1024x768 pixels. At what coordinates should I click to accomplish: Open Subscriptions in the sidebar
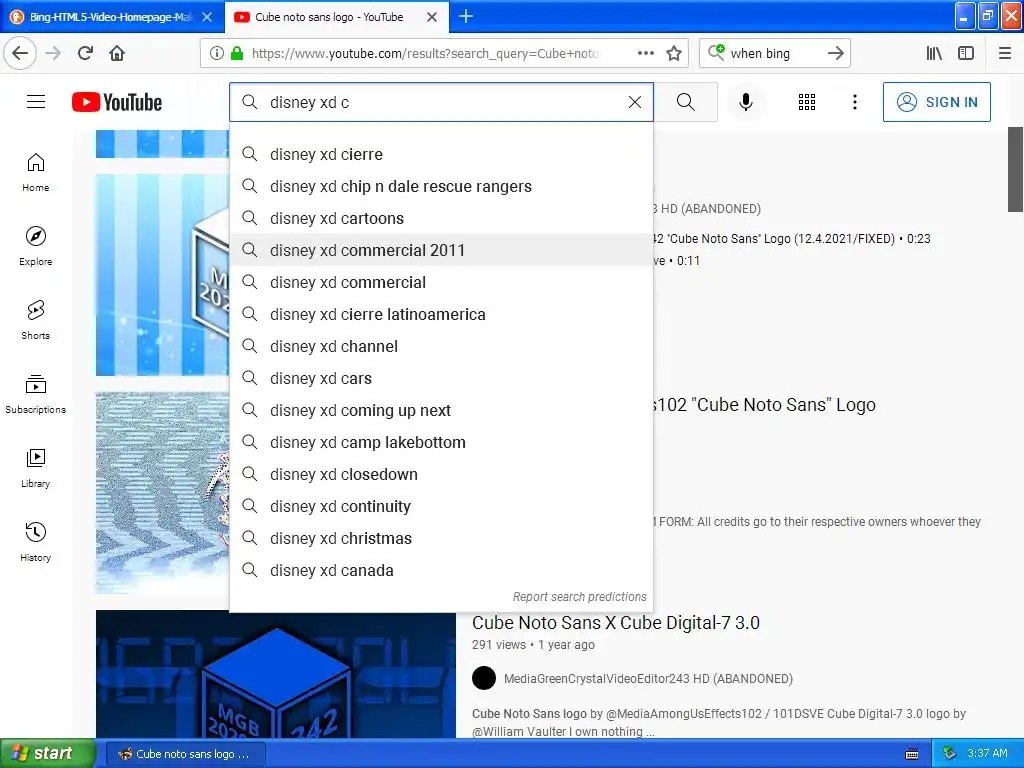[36, 394]
